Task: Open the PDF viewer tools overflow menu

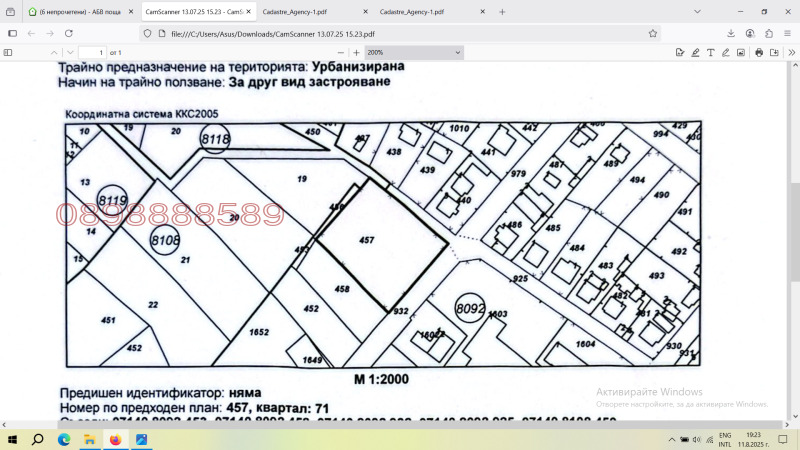Action: tap(791, 53)
